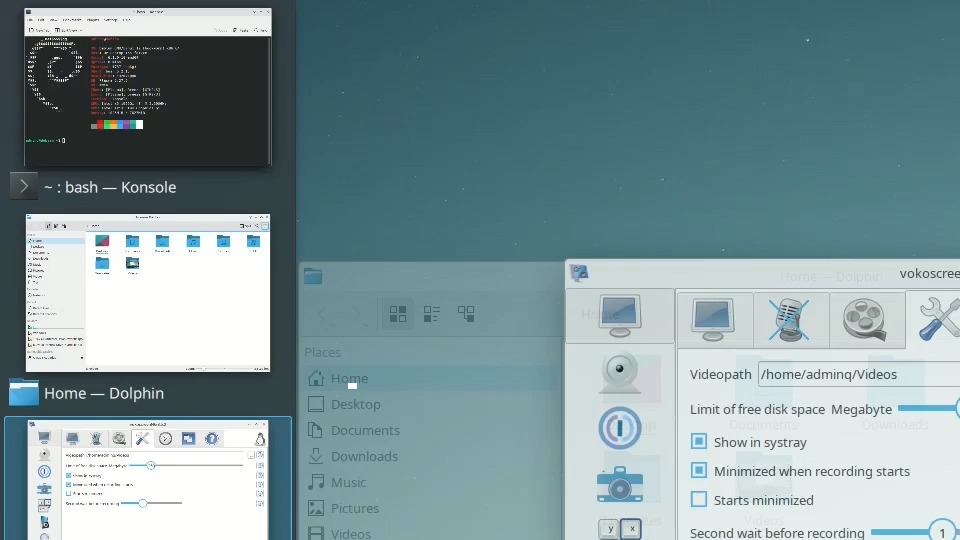Switch to the monitor screen capture tab
The width and height of the screenshot is (960, 540).
point(715,318)
